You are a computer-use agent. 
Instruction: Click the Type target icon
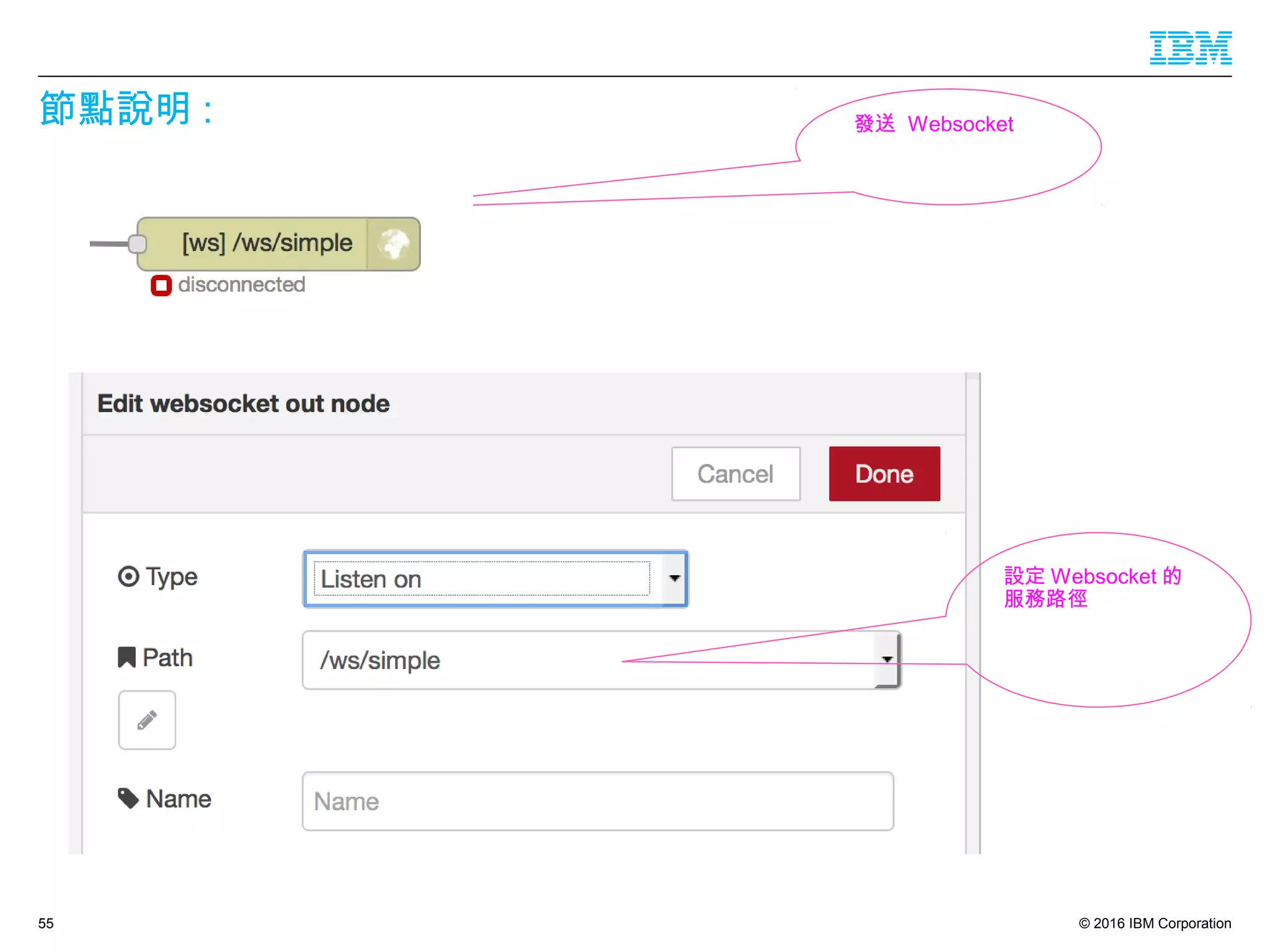pyautogui.click(x=128, y=577)
